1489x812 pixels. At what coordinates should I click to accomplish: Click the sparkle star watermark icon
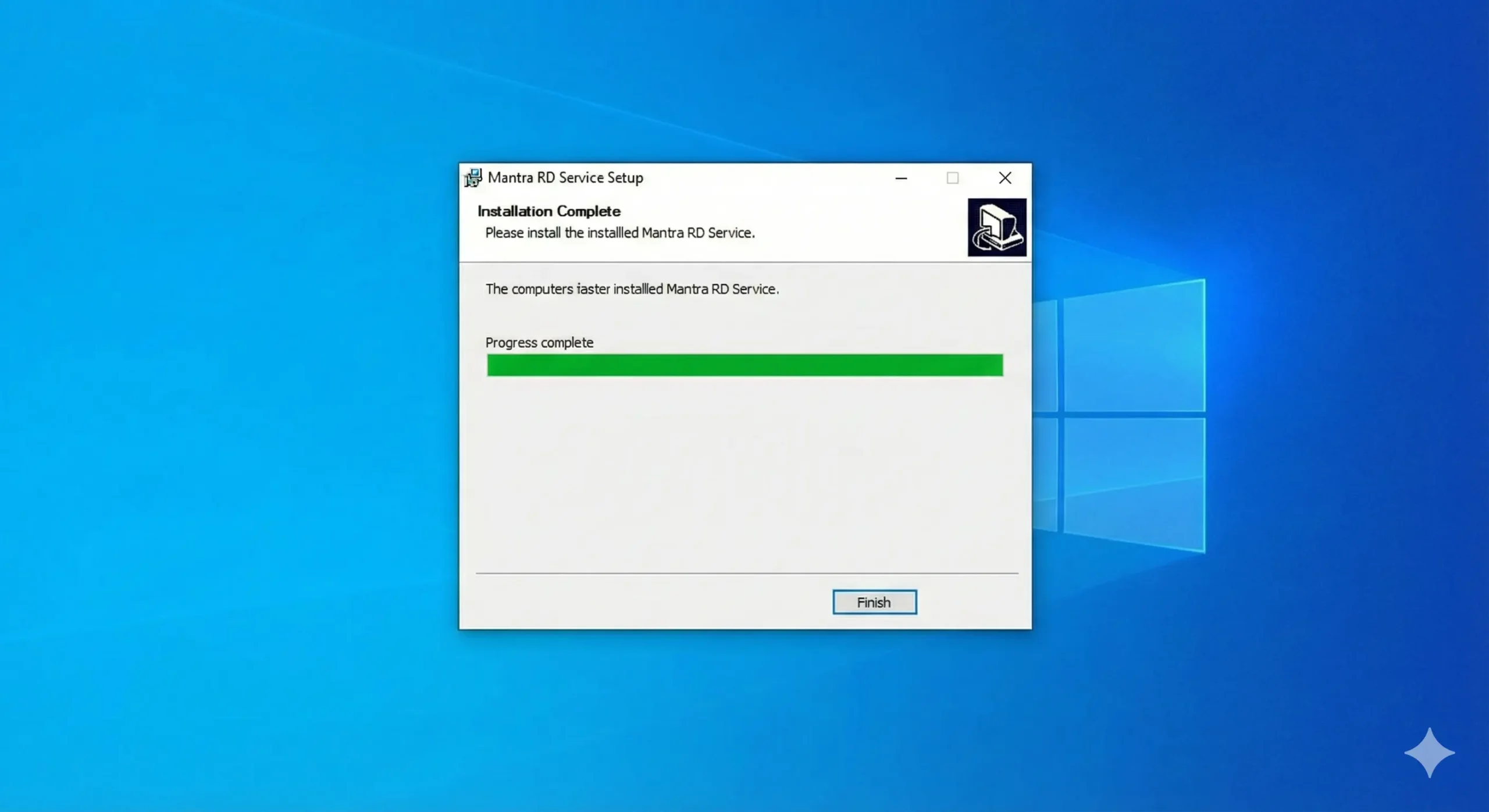coord(1429,752)
